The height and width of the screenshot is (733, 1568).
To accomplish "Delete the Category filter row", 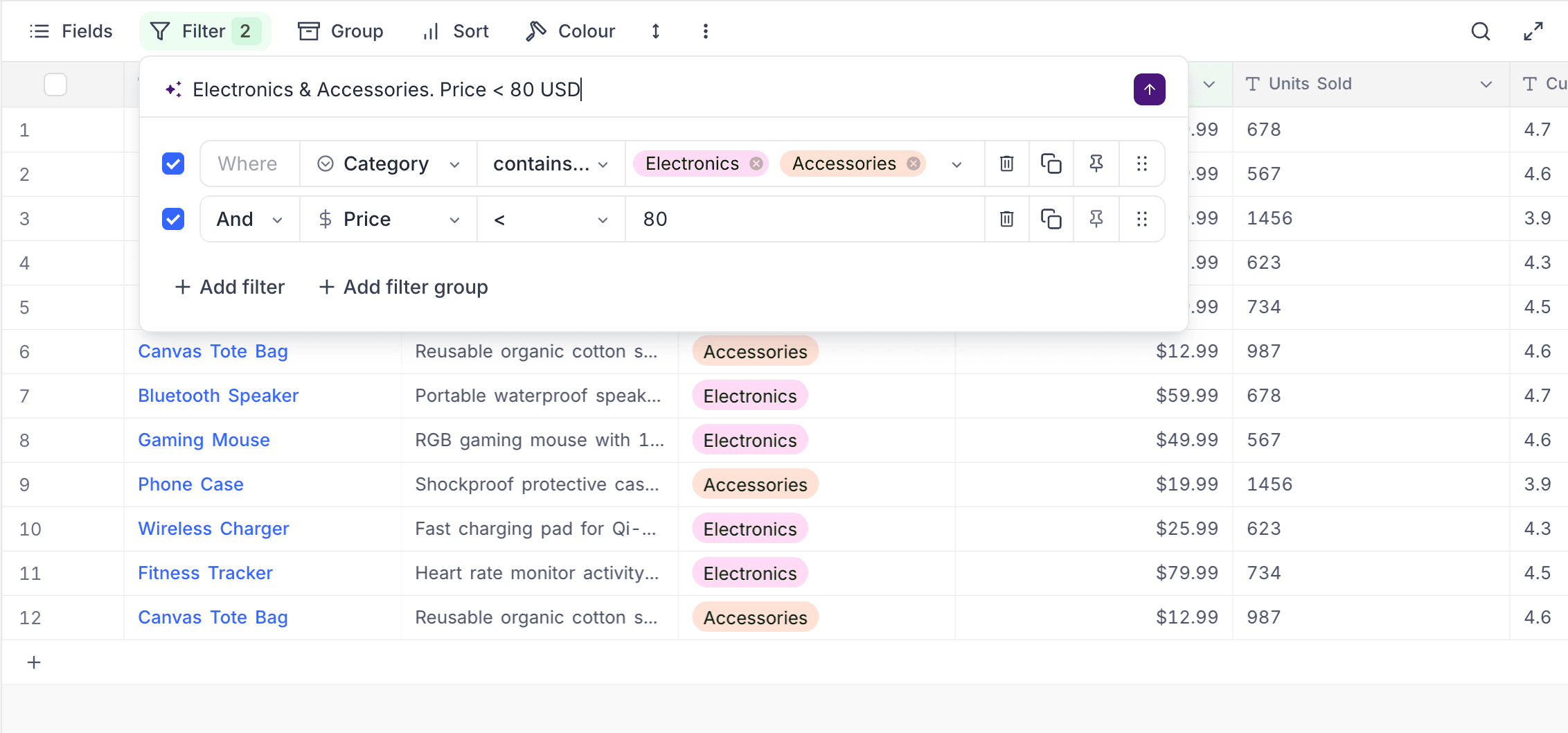I will pos(1006,164).
